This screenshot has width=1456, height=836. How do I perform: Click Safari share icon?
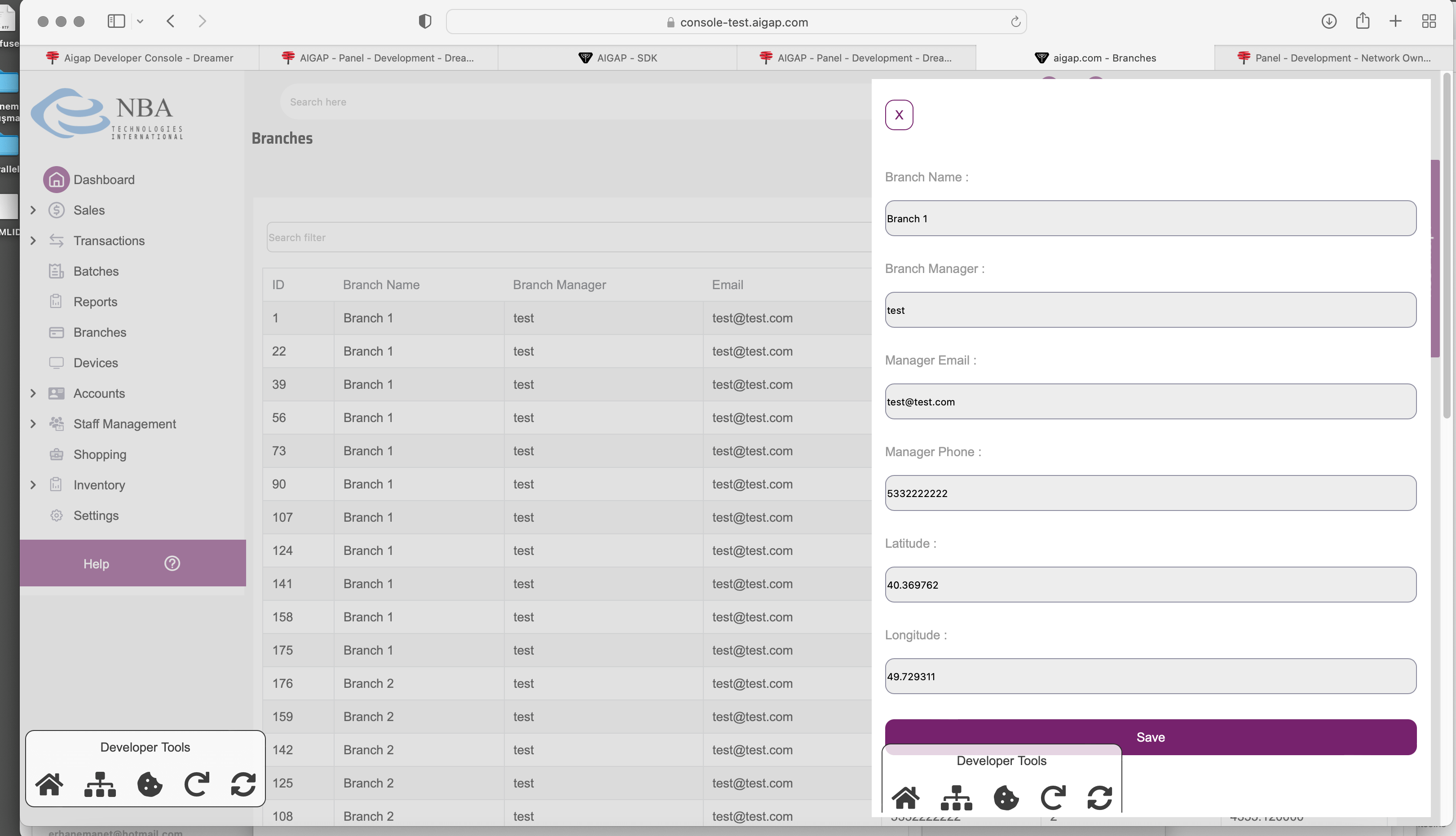pos(1363,21)
